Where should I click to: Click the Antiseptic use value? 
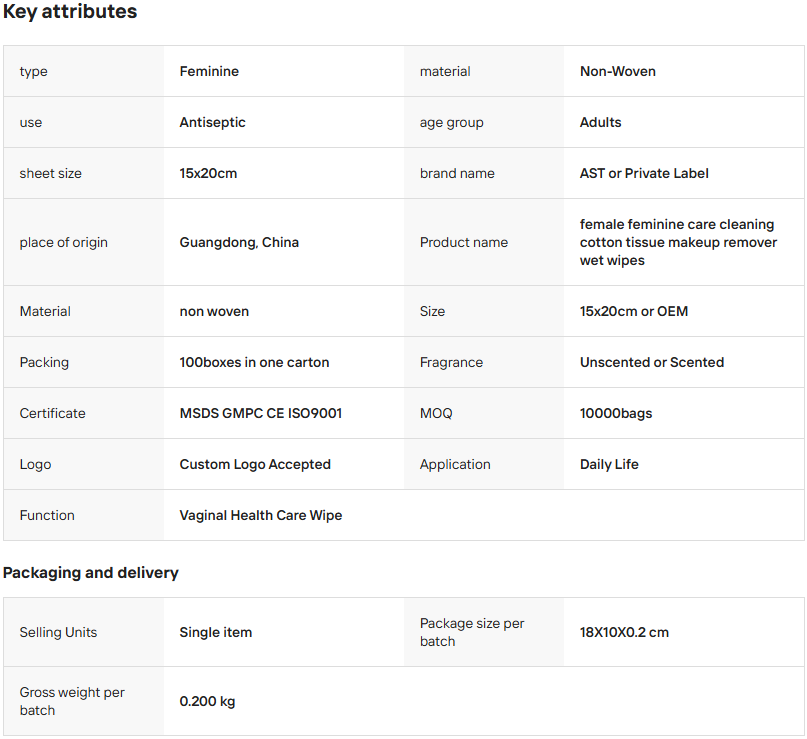[x=212, y=122]
